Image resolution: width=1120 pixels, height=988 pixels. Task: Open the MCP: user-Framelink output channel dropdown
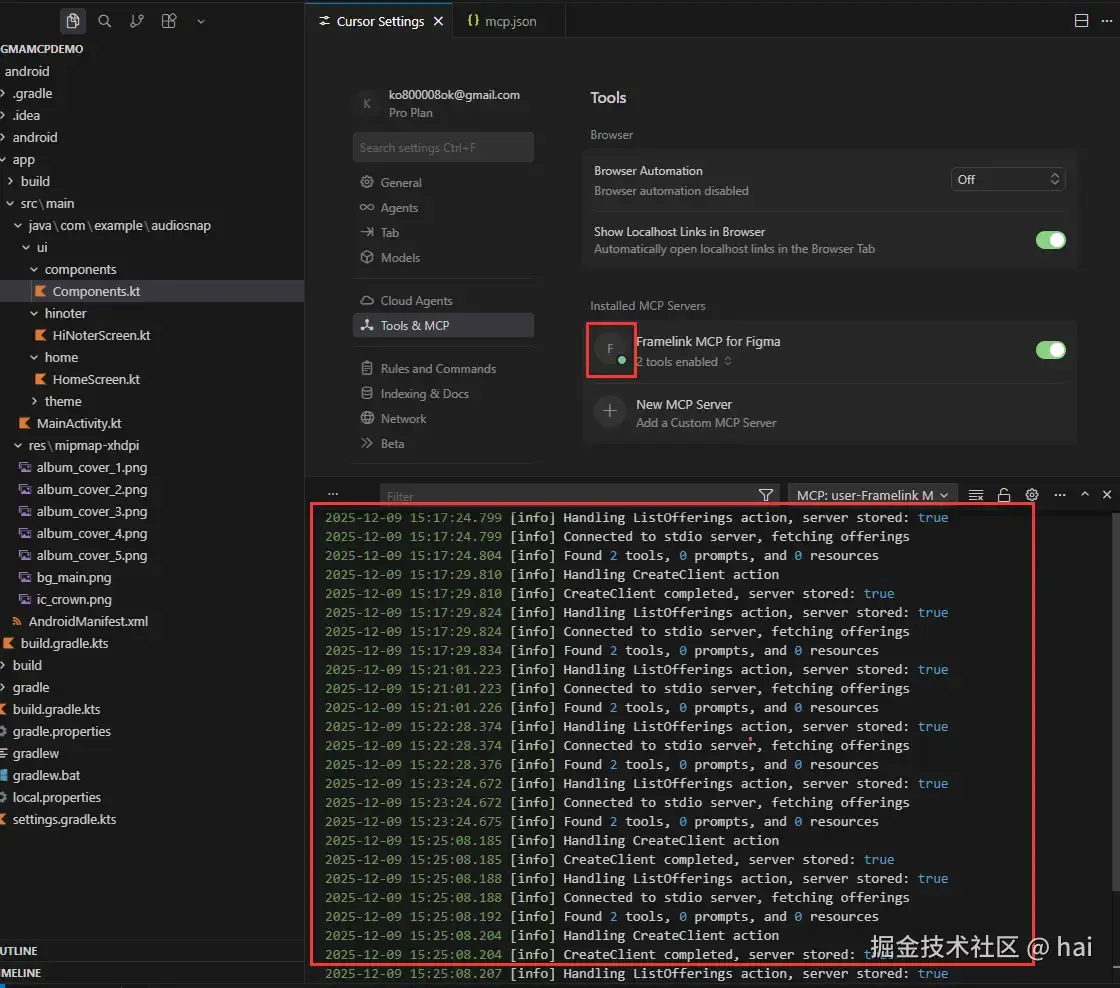[872, 495]
